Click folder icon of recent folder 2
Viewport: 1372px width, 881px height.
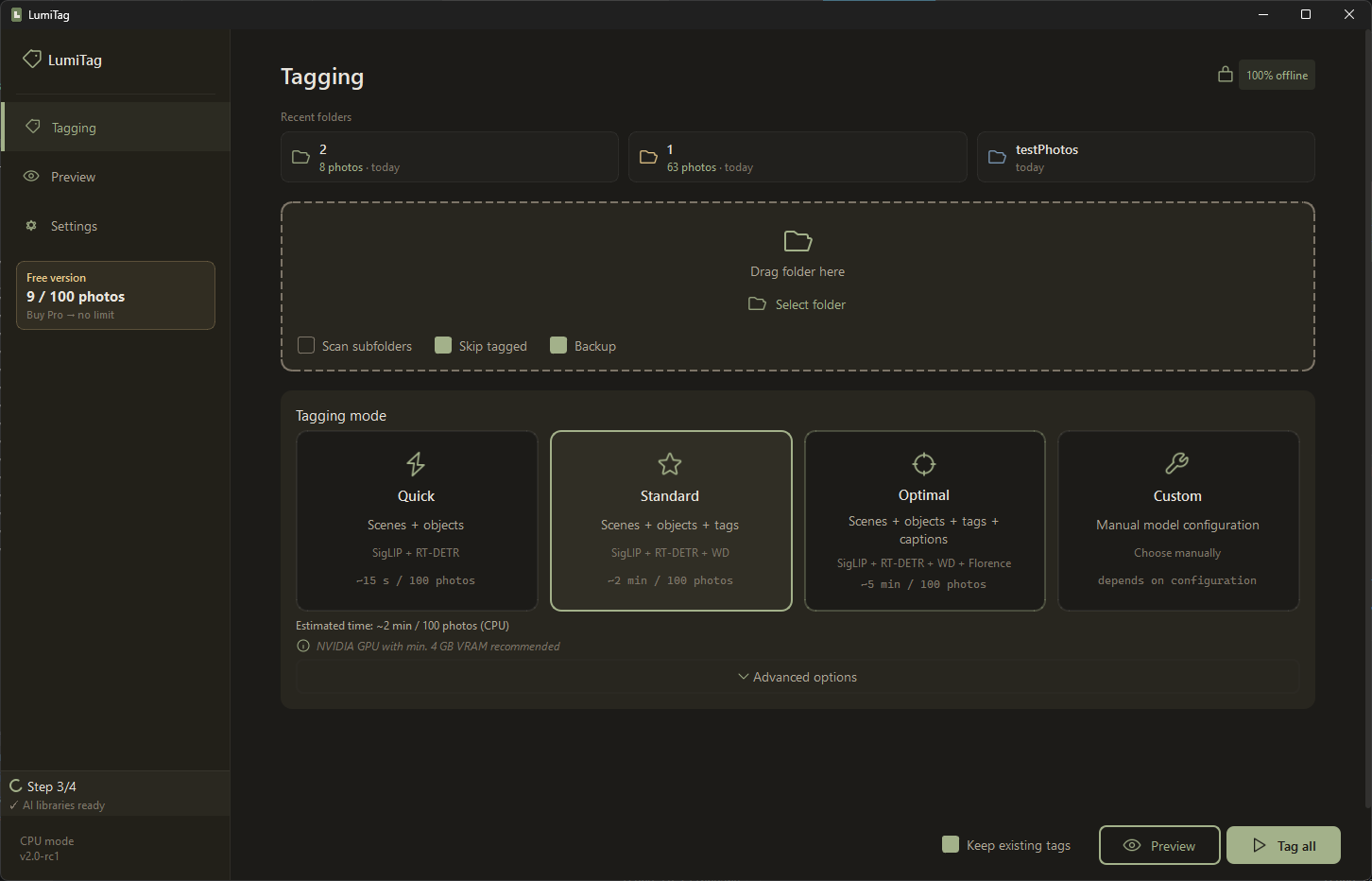[x=300, y=157]
